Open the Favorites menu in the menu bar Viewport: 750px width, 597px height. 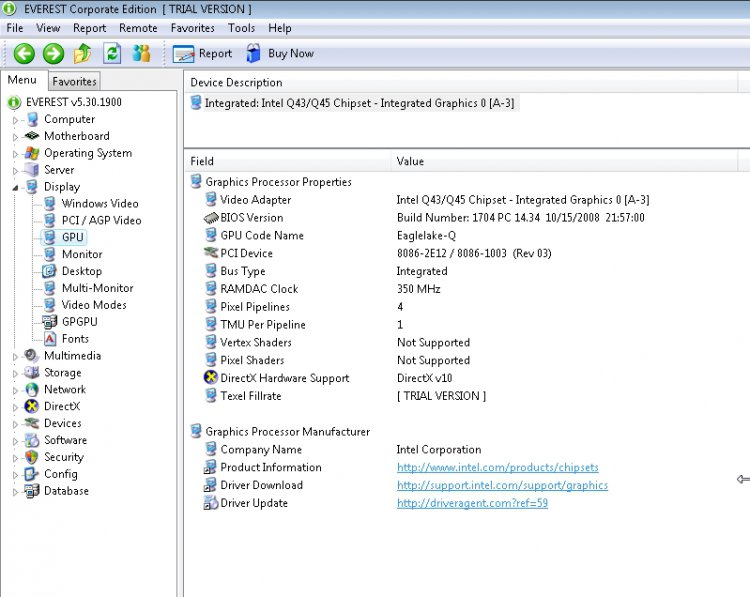pos(192,28)
